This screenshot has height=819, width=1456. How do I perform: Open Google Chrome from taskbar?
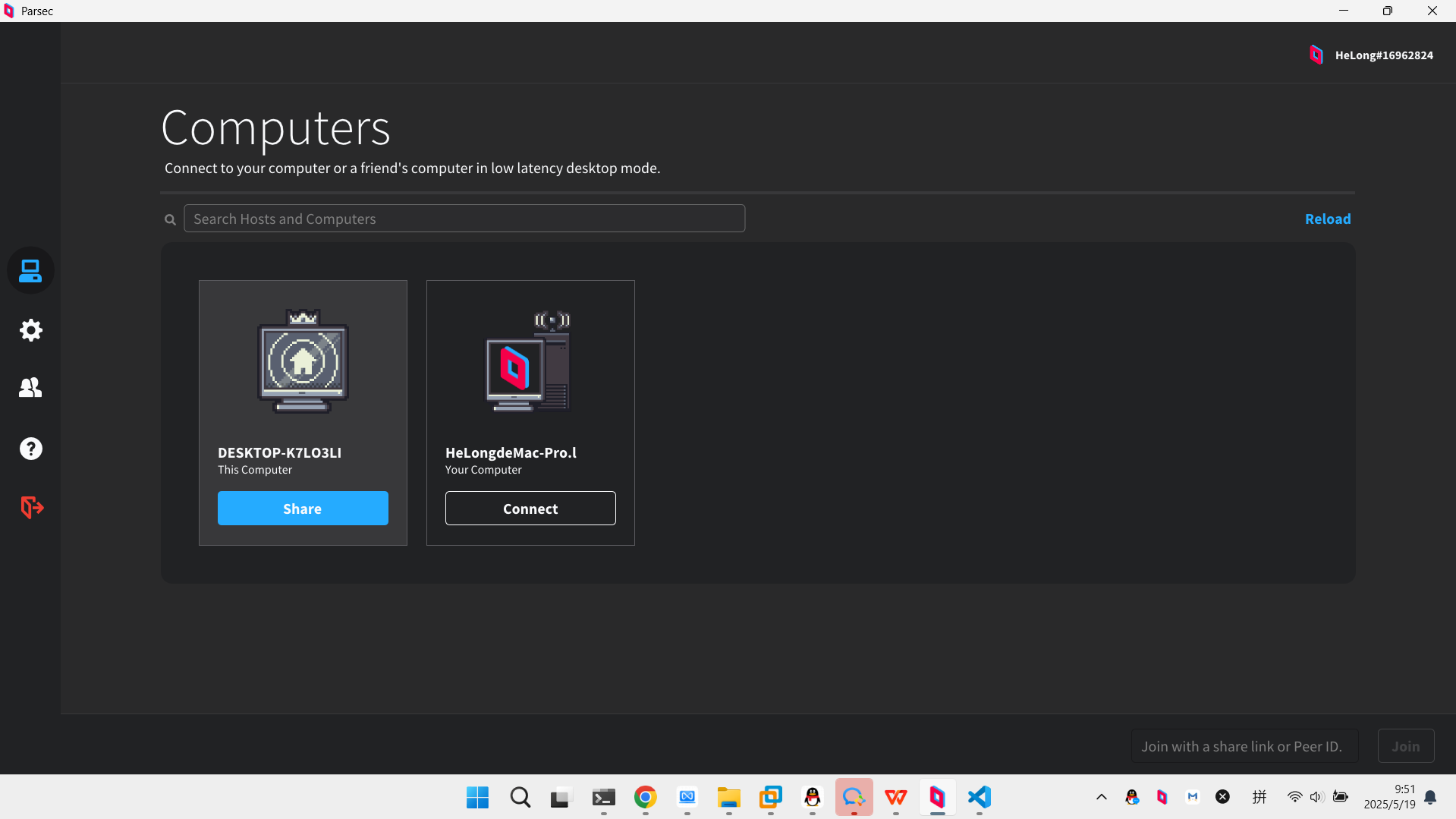646,797
